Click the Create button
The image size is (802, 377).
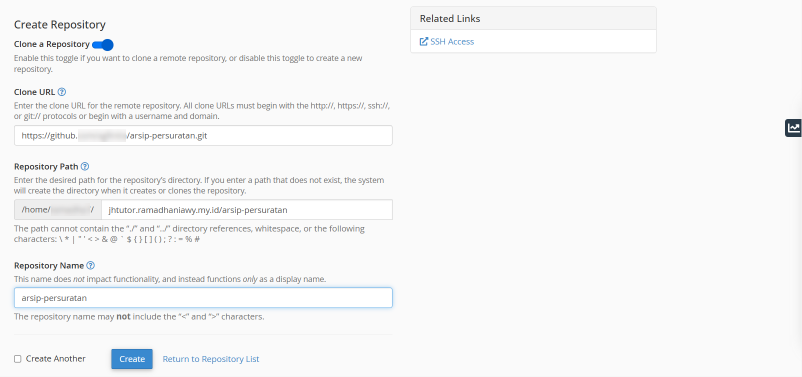point(132,359)
